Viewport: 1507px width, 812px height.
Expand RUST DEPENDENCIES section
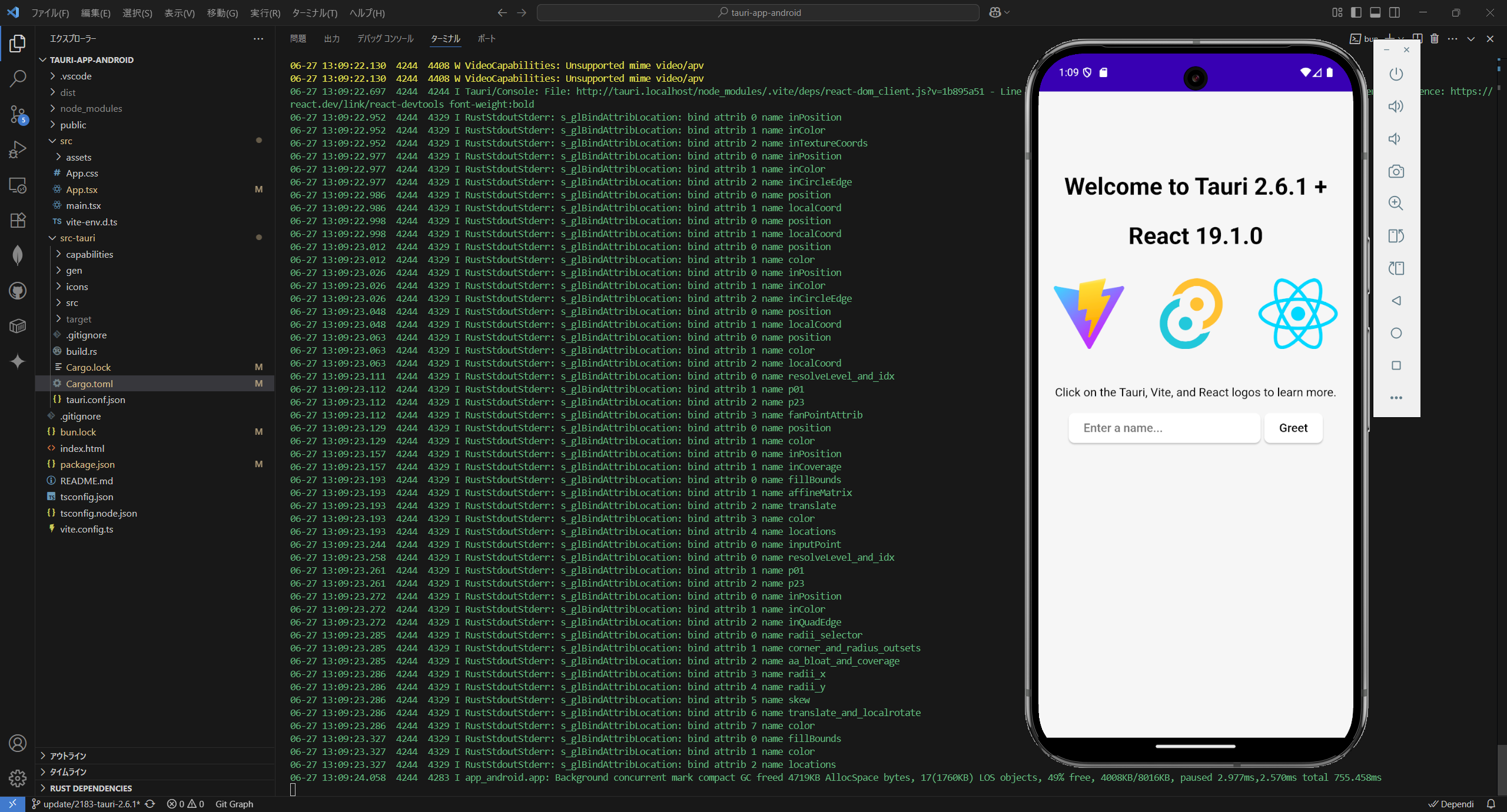[x=91, y=788]
